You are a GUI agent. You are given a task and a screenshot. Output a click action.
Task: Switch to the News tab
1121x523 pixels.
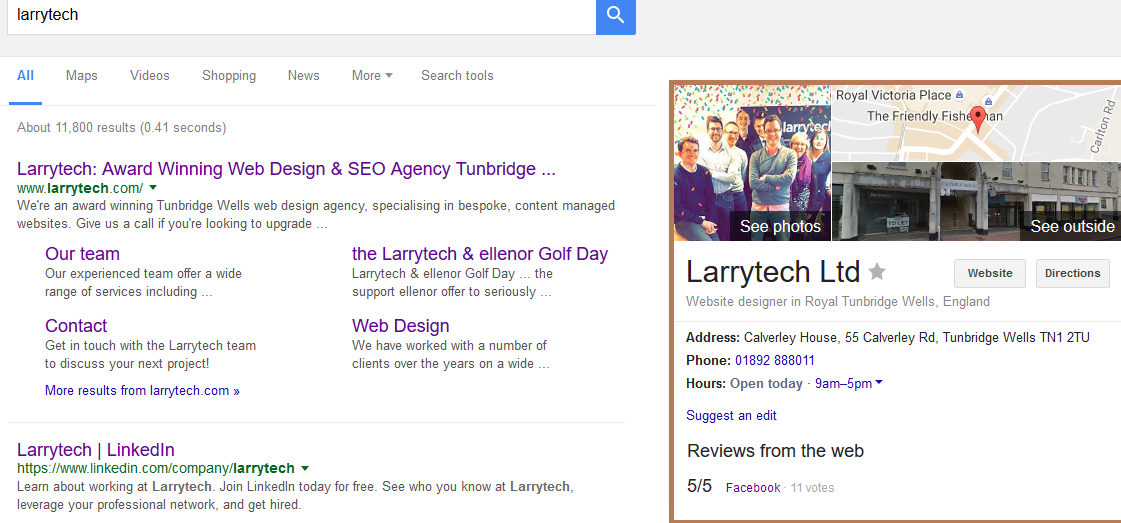[304, 75]
